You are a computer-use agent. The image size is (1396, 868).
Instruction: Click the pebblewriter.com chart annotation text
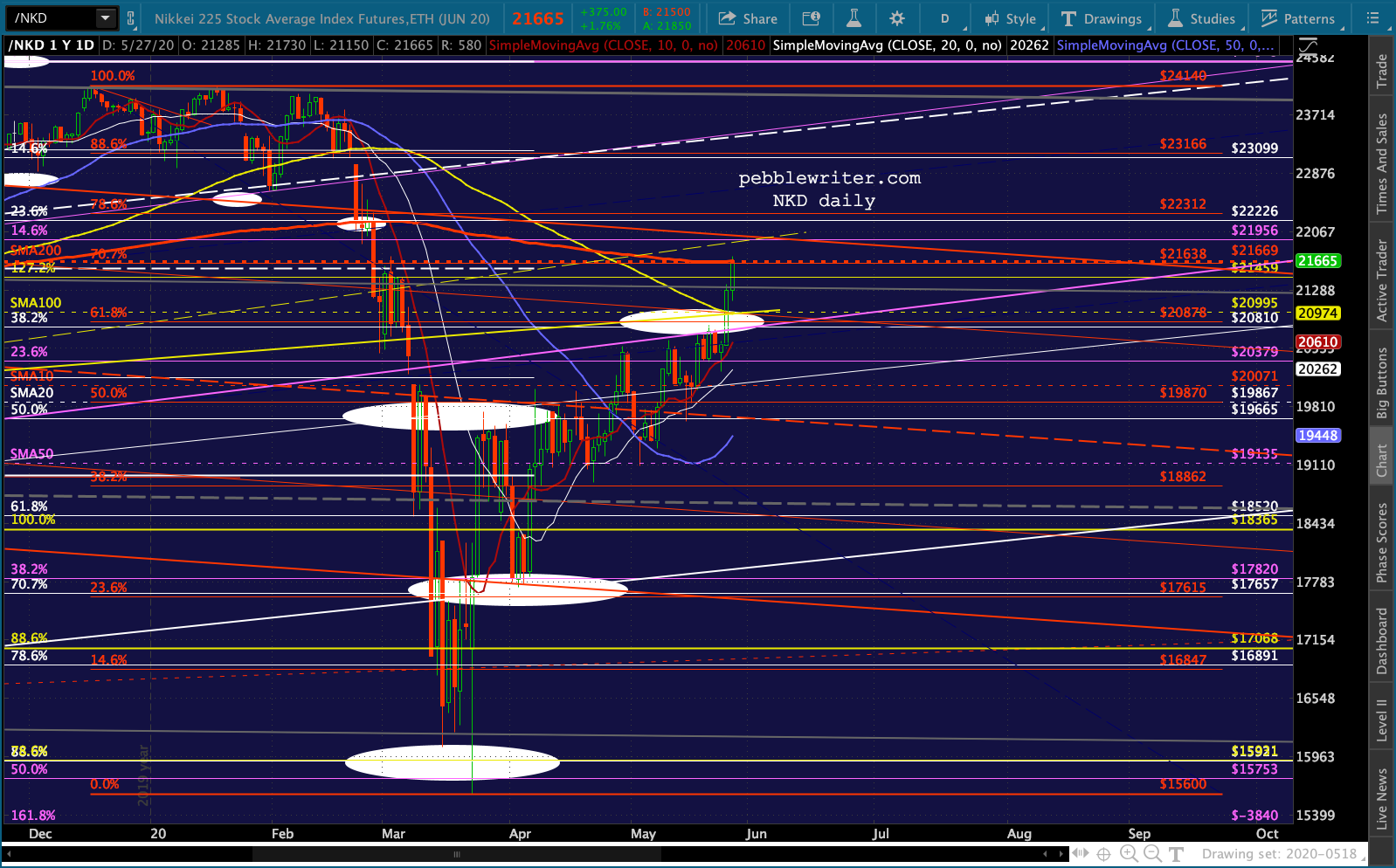pyautogui.click(x=829, y=178)
